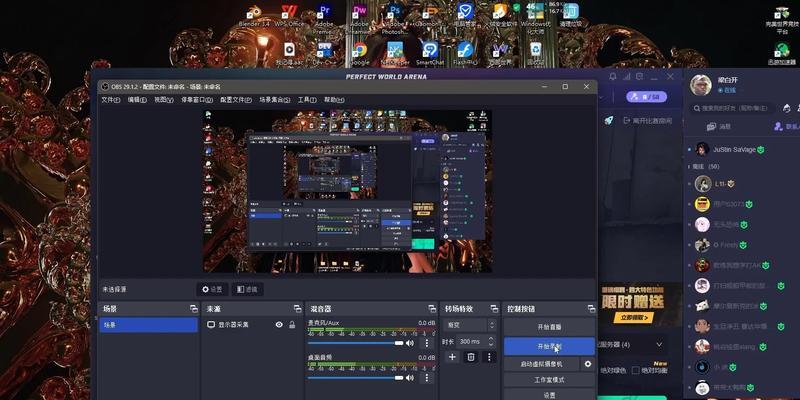
Task: Open the OBS 文件 menu
Action: point(111,100)
